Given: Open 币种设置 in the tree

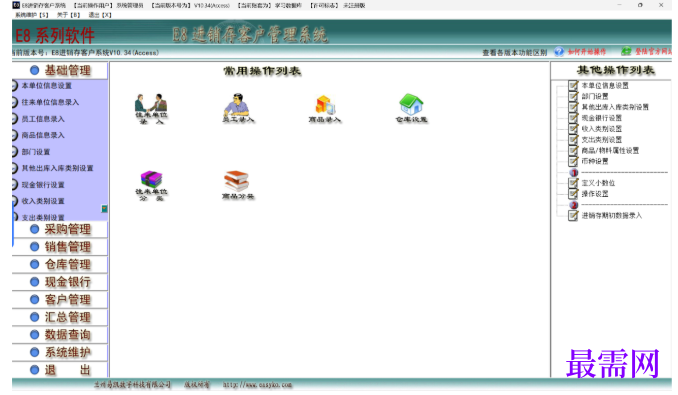Looking at the screenshot, I should [x=595, y=161].
